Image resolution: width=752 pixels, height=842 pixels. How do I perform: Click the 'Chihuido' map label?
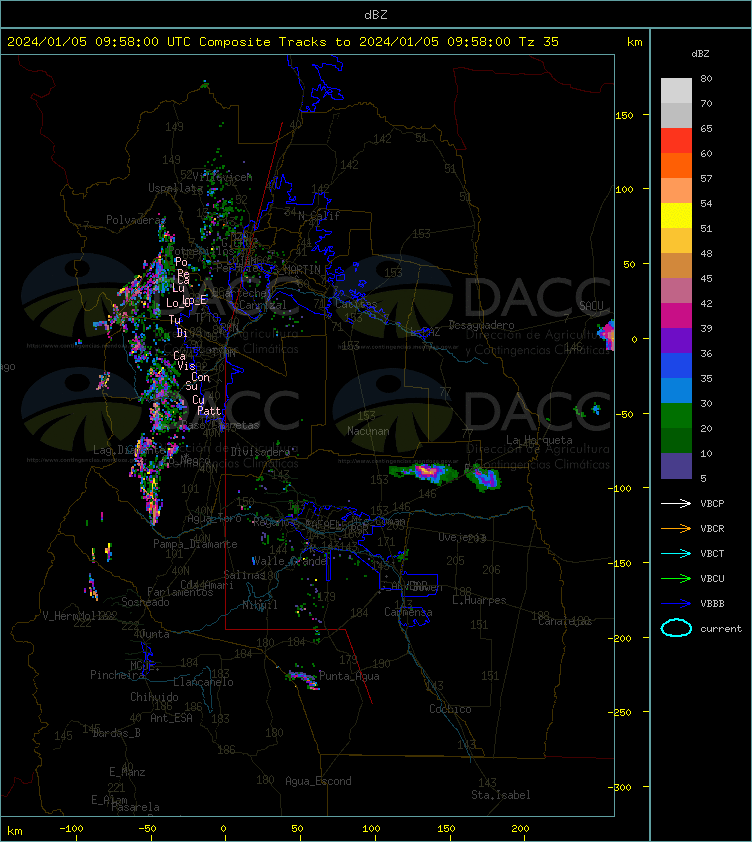(154, 697)
